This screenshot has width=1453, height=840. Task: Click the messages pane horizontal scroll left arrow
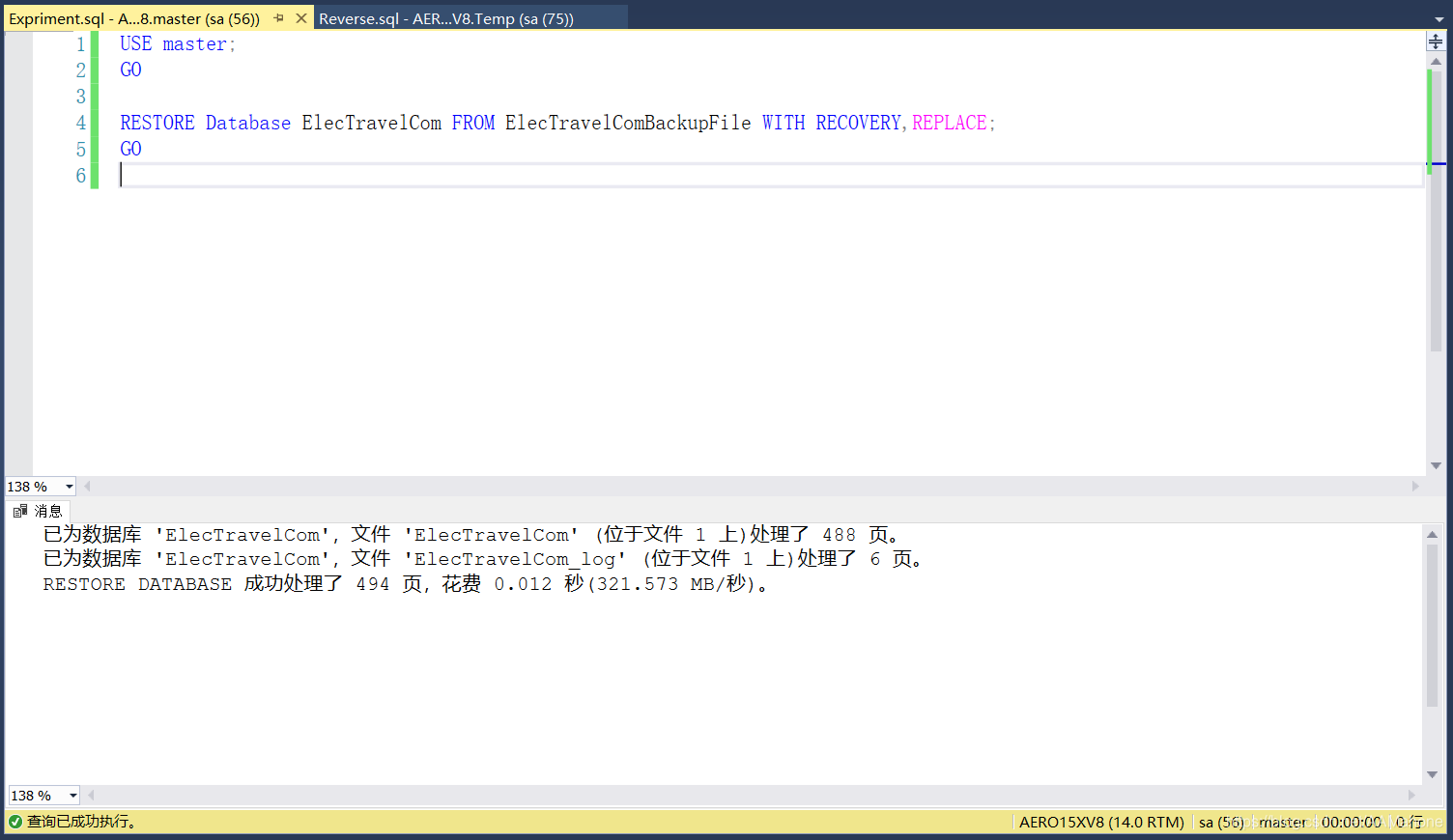tap(91, 796)
